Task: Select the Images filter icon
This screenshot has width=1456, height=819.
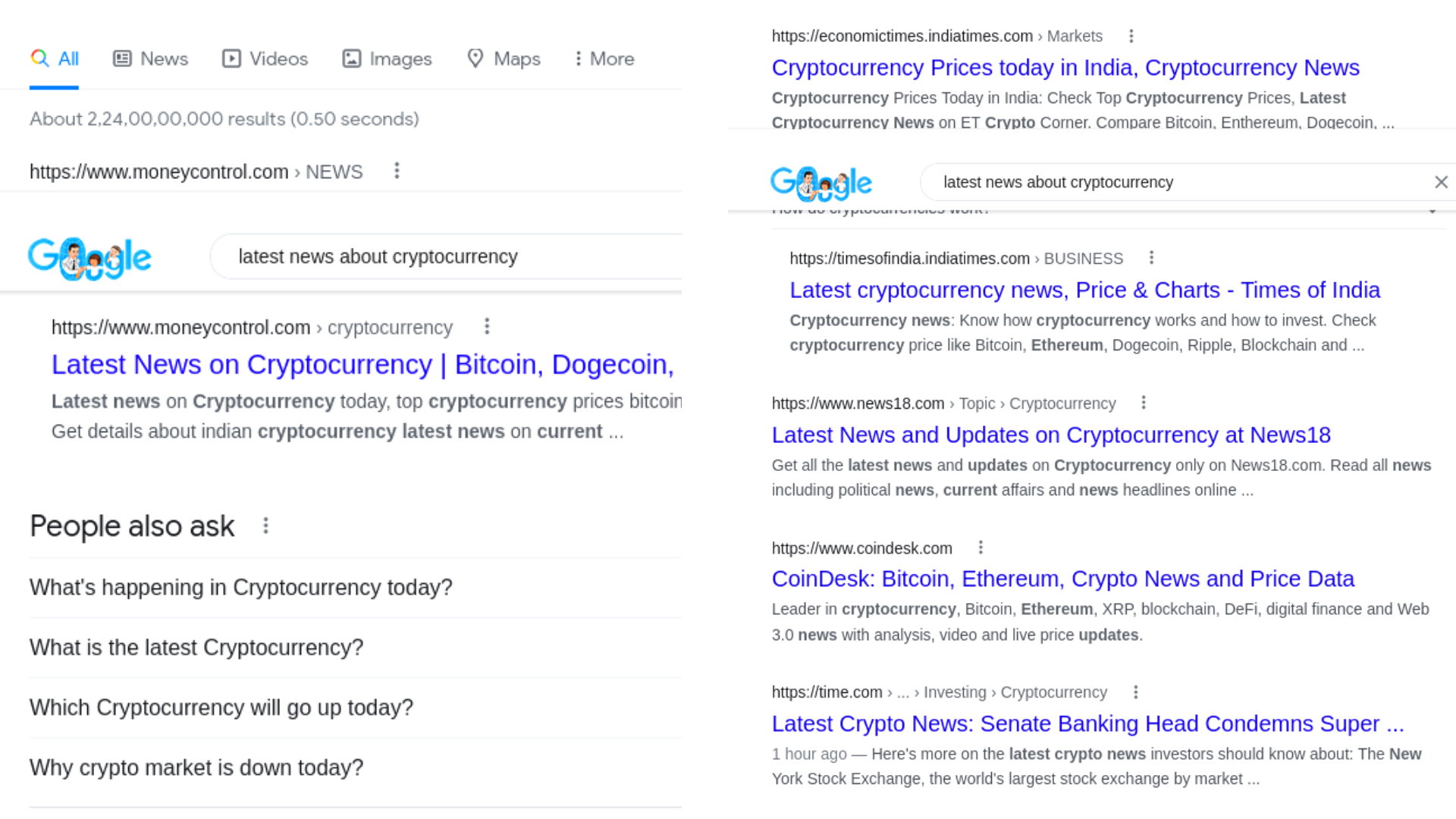Action: click(351, 58)
